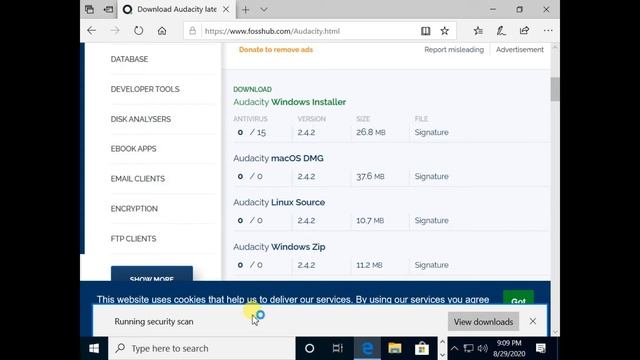640x360 pixels.
Task: Click the page vertical scrollbar thumb
Action: coord(555,89)
